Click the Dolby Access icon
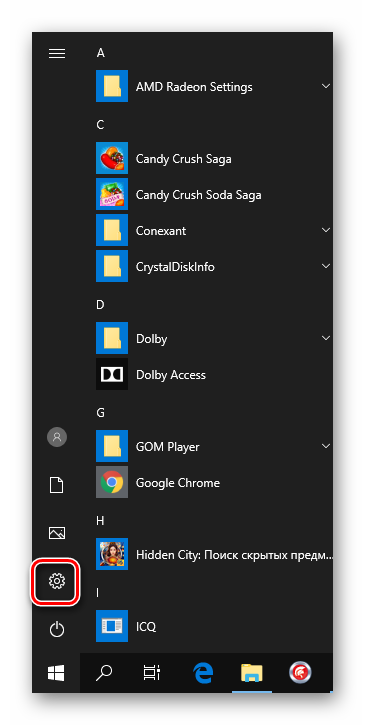365x725 pixels. click(x=112, y=375)
